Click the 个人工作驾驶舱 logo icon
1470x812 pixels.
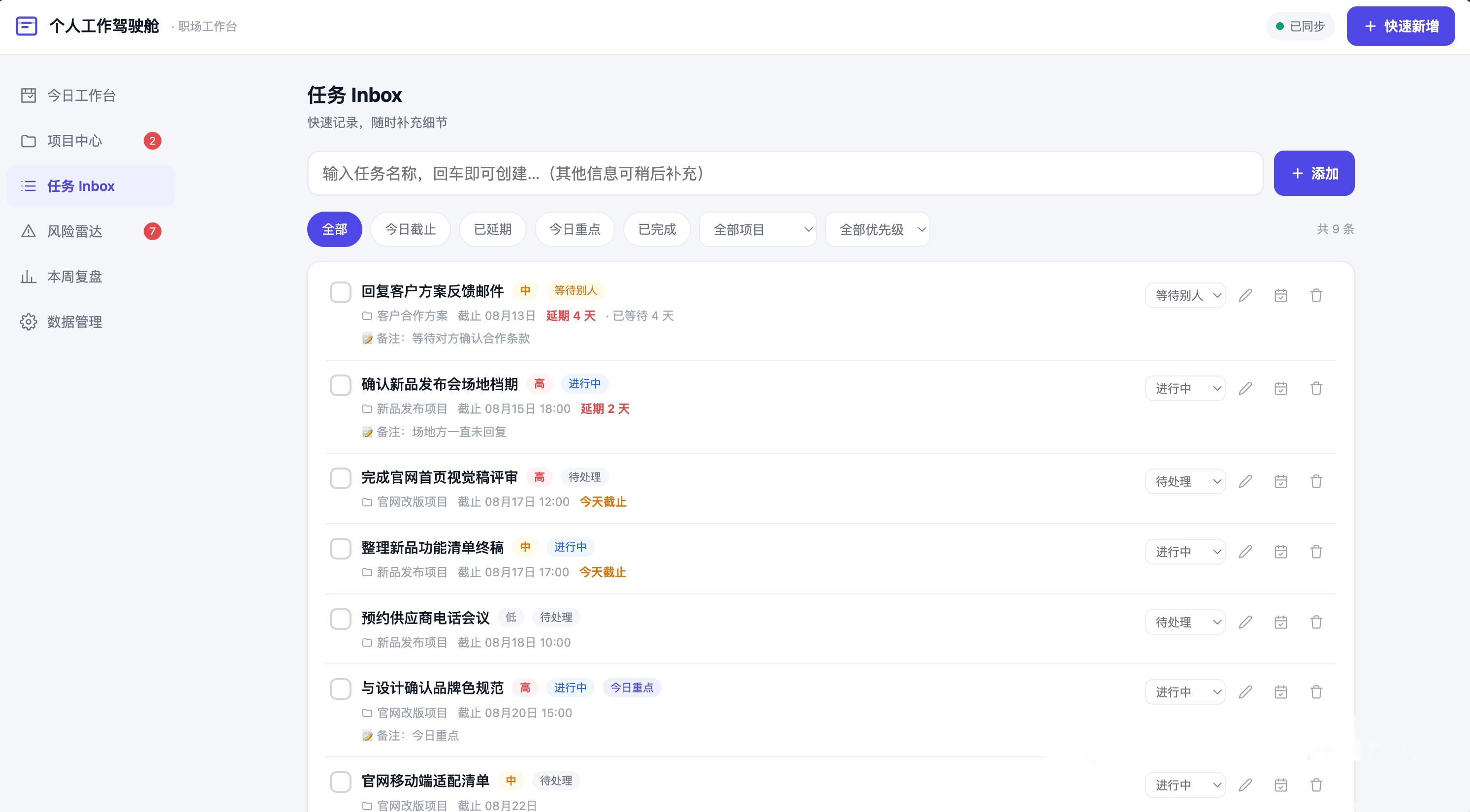click(26, 26)
